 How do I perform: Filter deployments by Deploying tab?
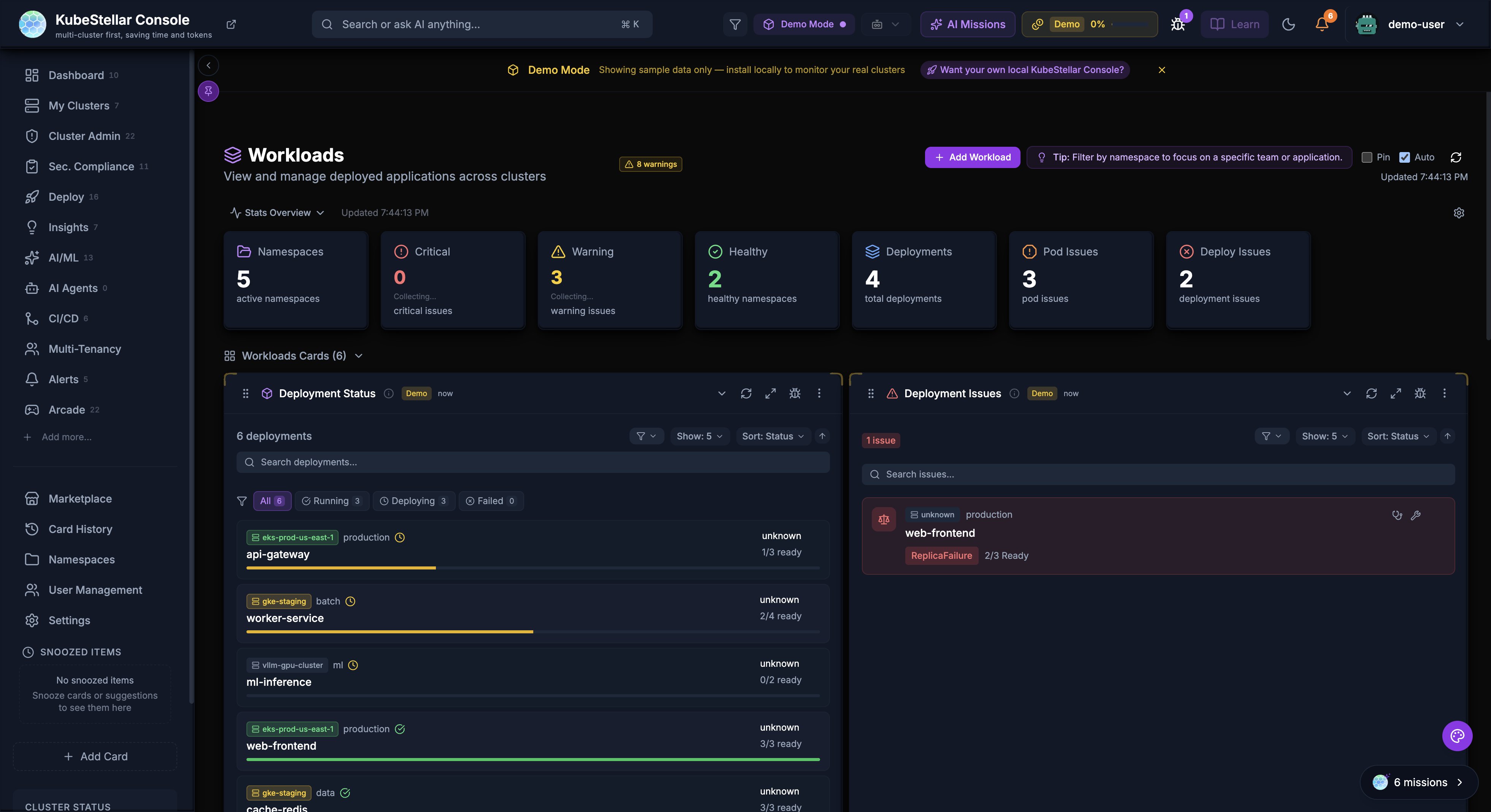[413, 501]
